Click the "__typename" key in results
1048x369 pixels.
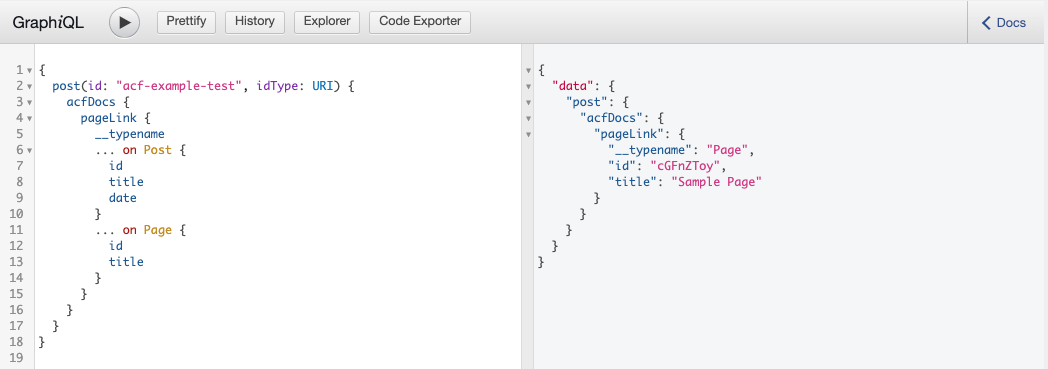tap(650, 150)
